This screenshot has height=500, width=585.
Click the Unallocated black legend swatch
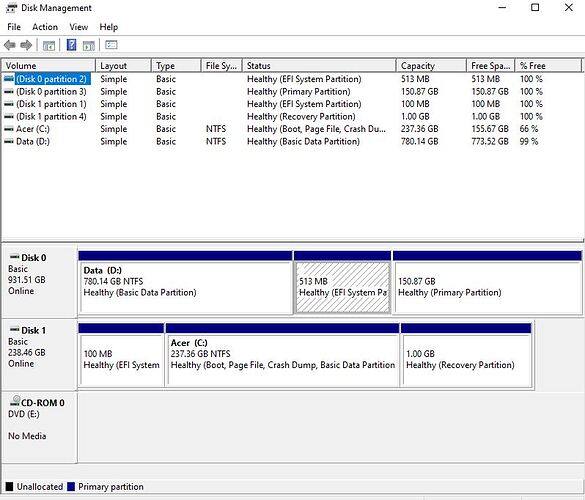(9, 487)
